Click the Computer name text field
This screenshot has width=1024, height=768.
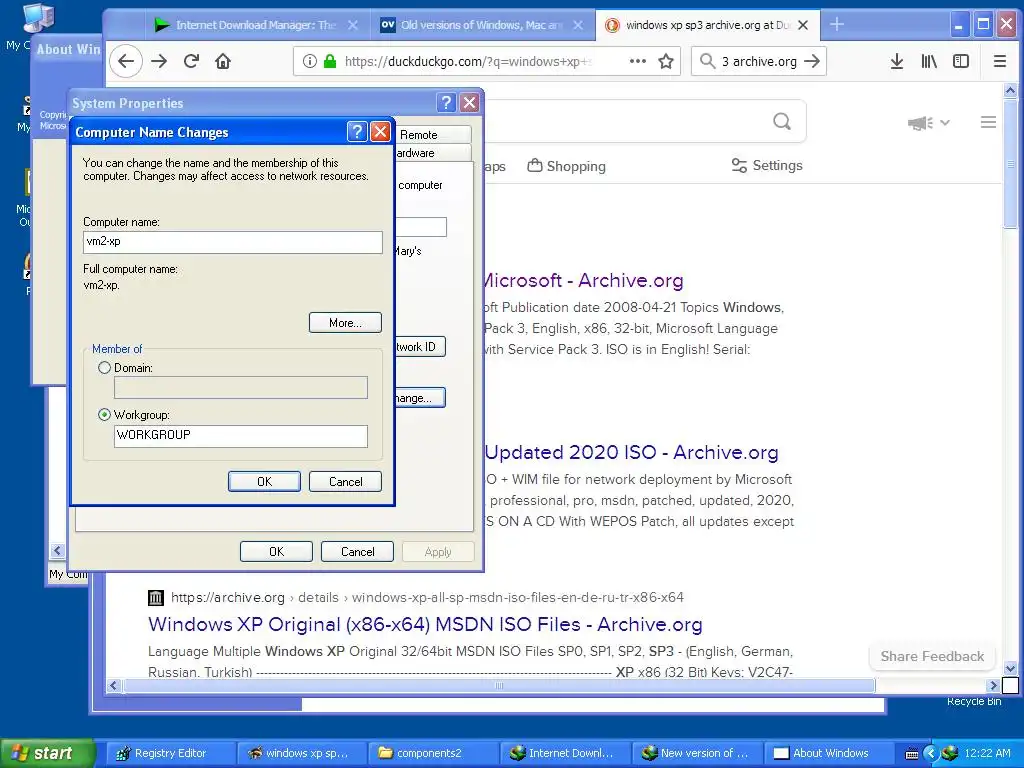[x=232, y=242]
